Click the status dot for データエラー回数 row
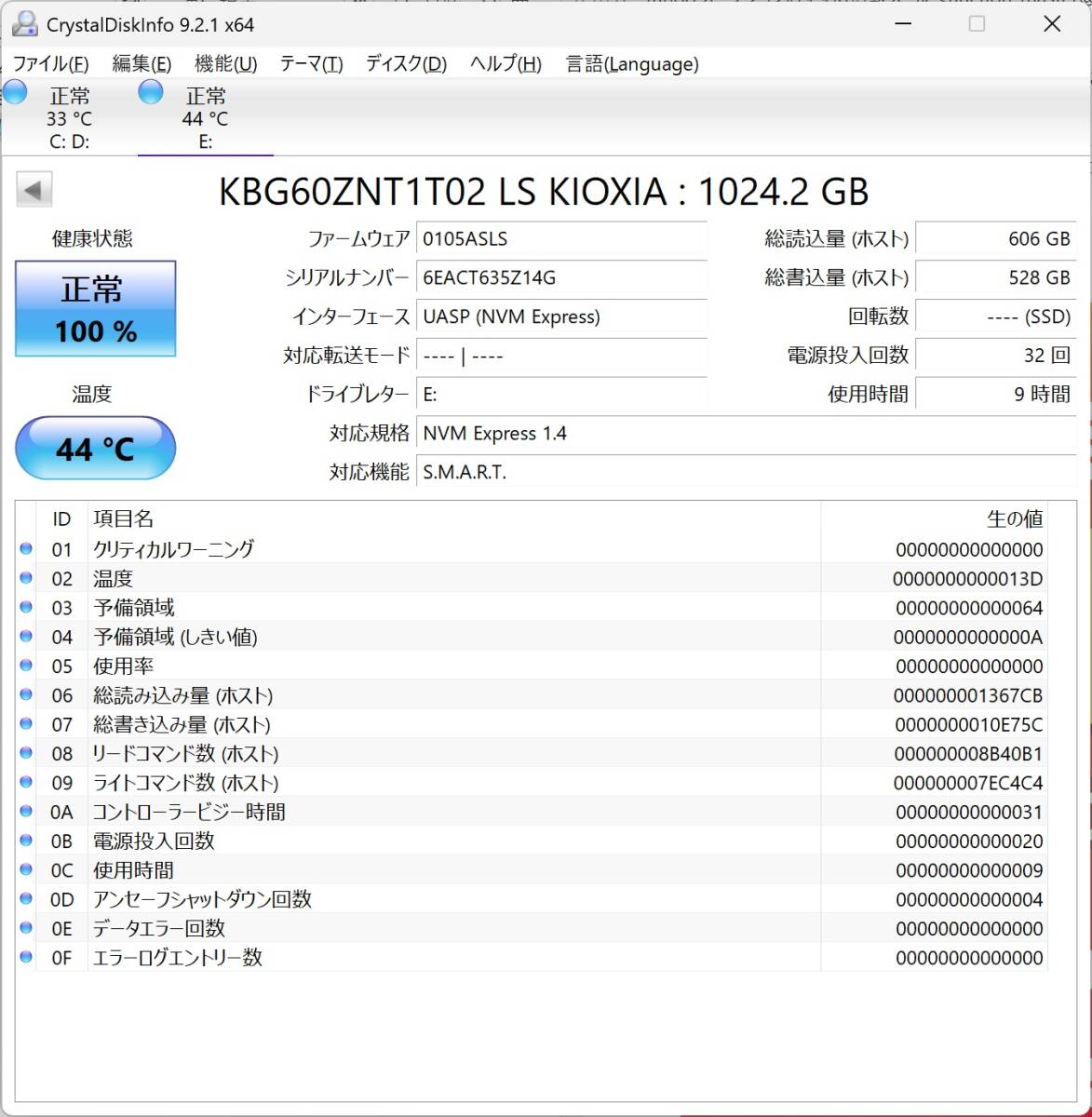Image resolution: width=1092 pixels, height=1117 pixels. [26, 928]
